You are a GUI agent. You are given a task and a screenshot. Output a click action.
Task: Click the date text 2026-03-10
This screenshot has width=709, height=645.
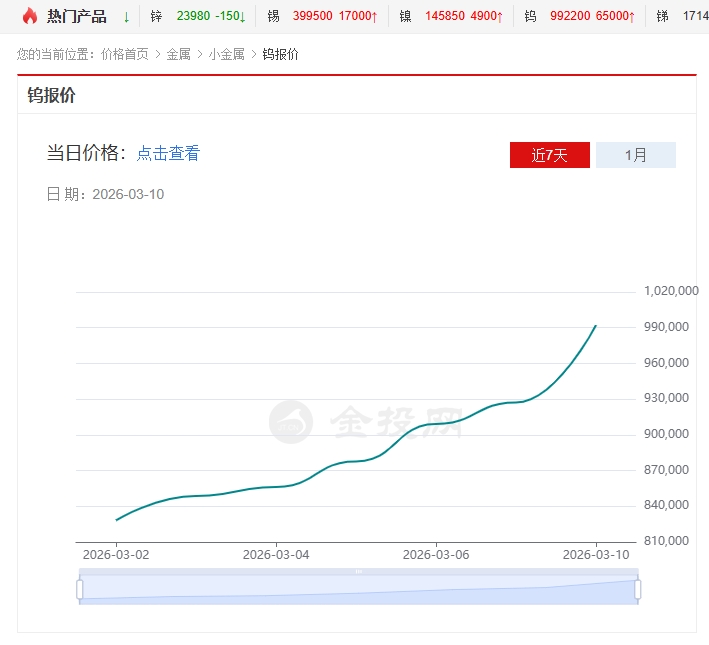pos(128,194)
